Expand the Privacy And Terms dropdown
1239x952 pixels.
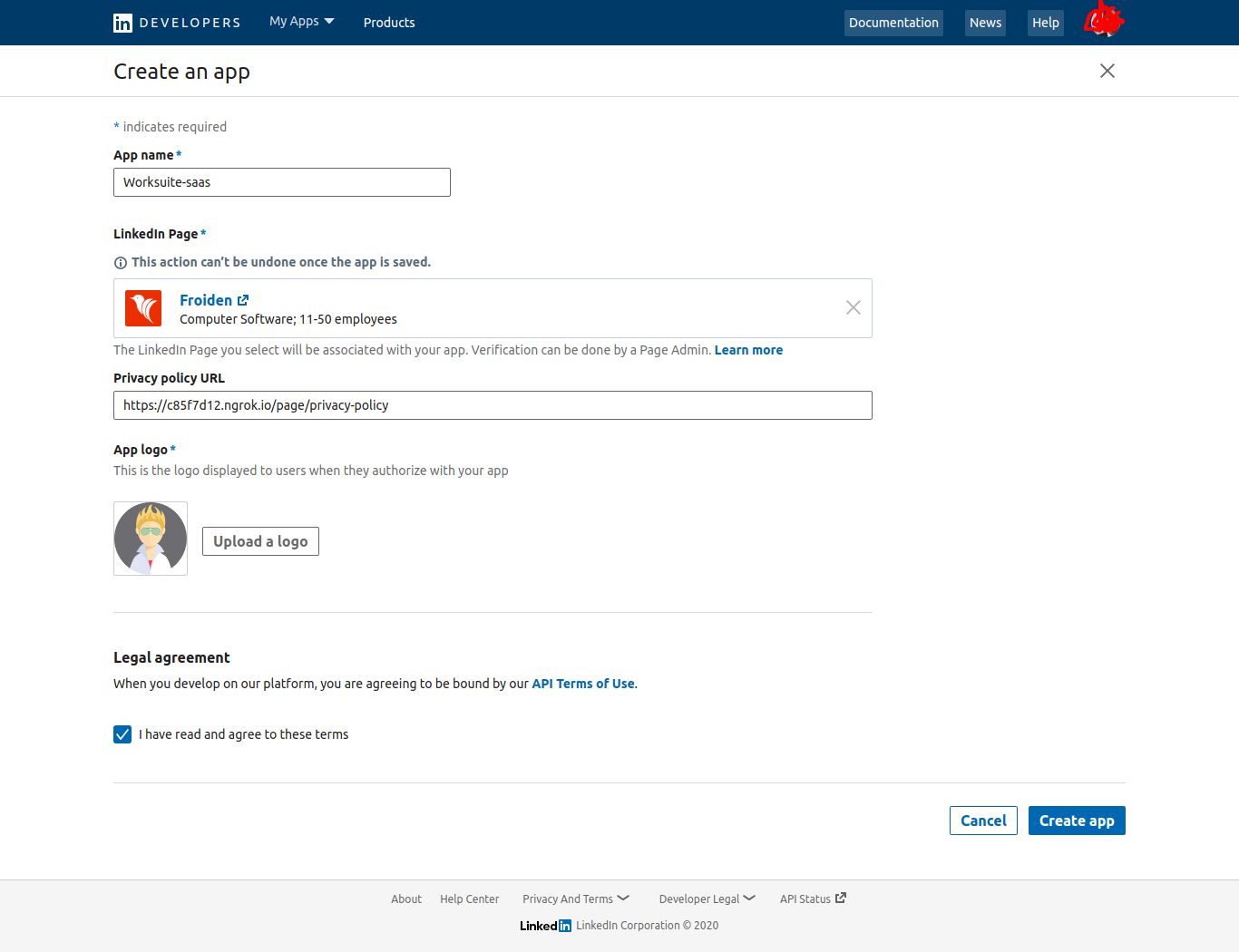576,899
